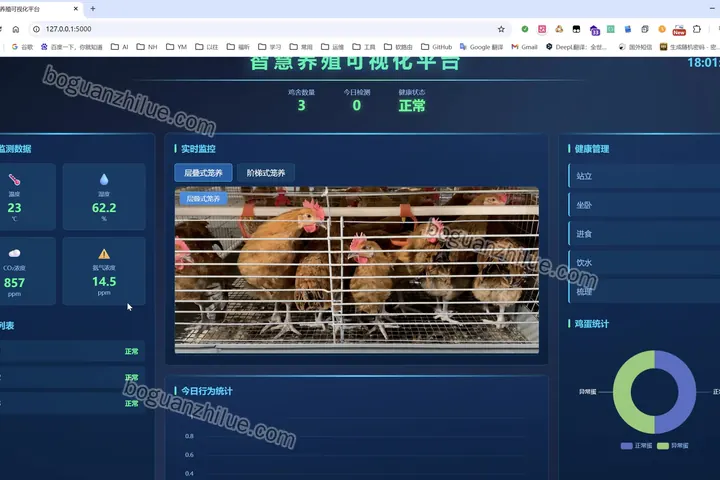This screenshot has width=720, height=480.
Task: Click the browser home icon
Action: [16, 29]
